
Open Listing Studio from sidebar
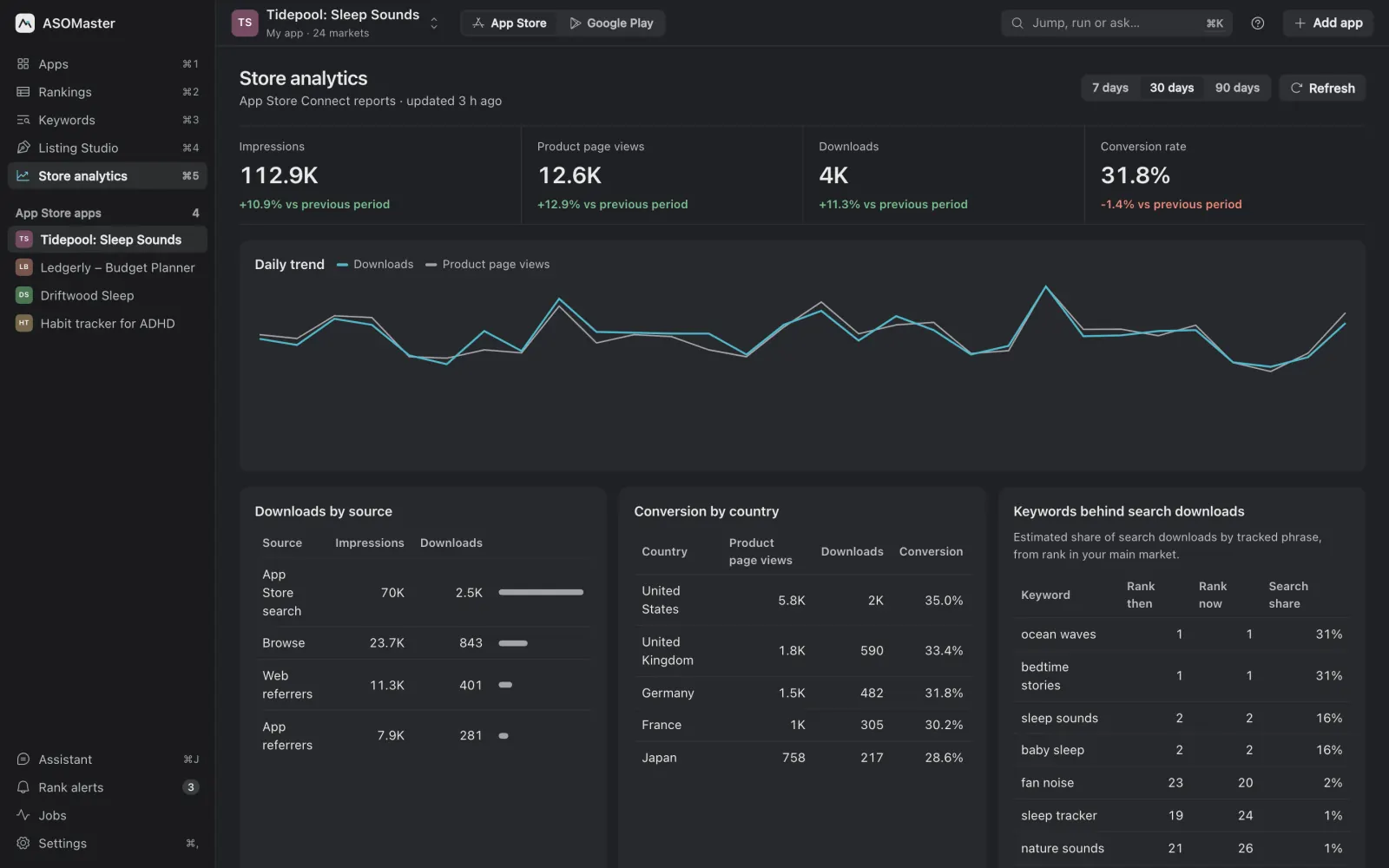108,148
